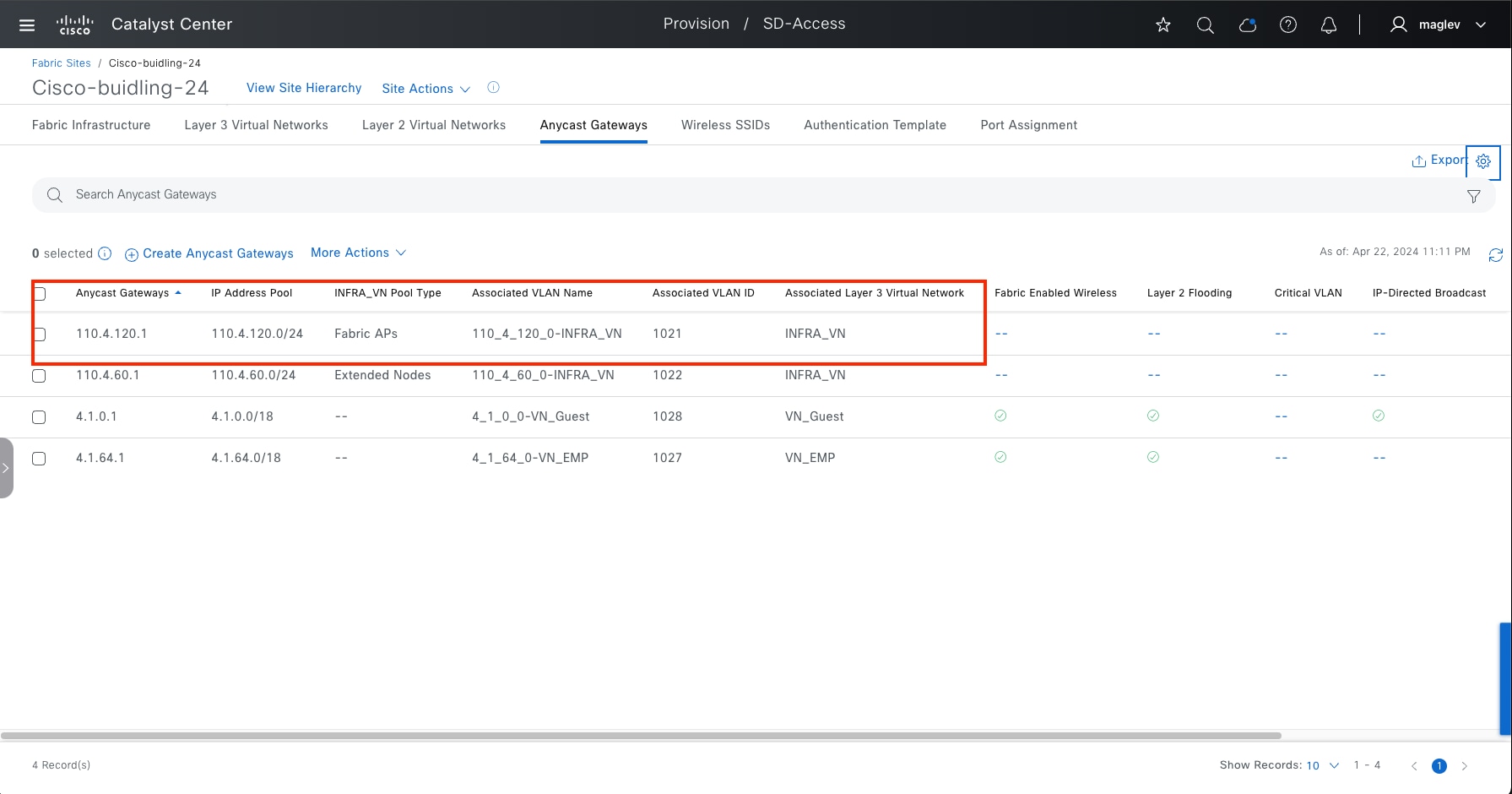Image resolution: width=1512 pixels, height=794 pixels.
Task: Open the help question mark icon
Action: click(1287, 25)
